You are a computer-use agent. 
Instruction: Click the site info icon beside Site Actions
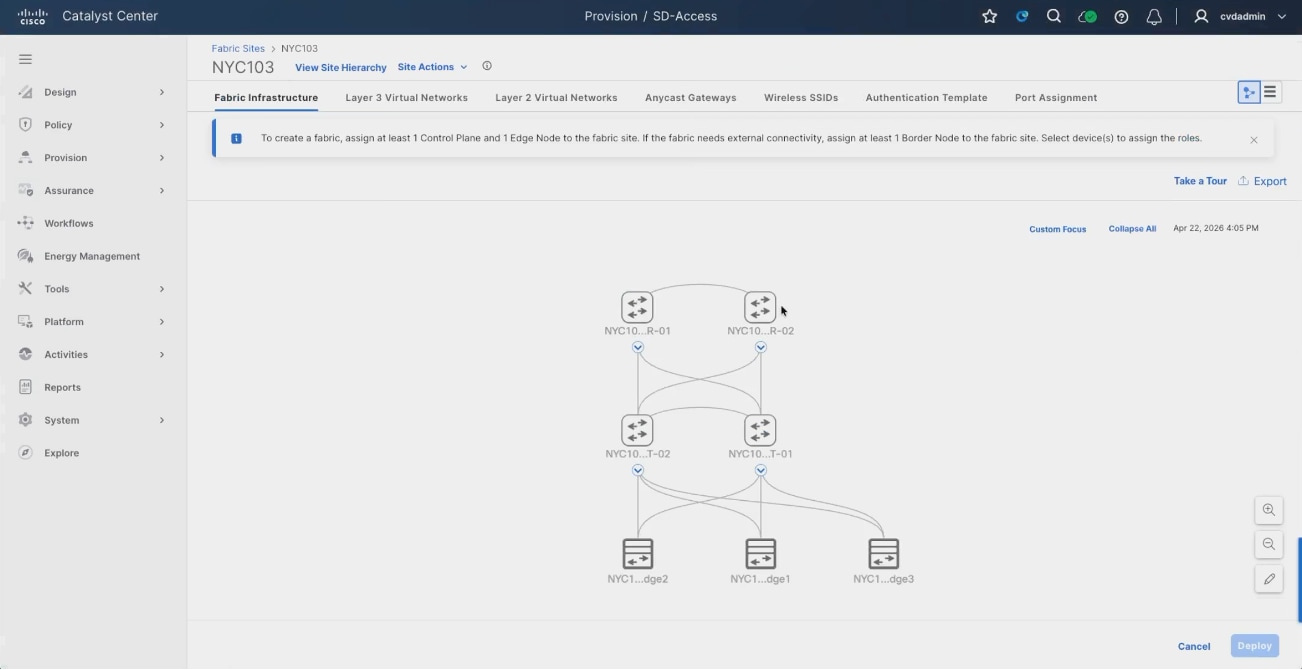click(487, 66)
